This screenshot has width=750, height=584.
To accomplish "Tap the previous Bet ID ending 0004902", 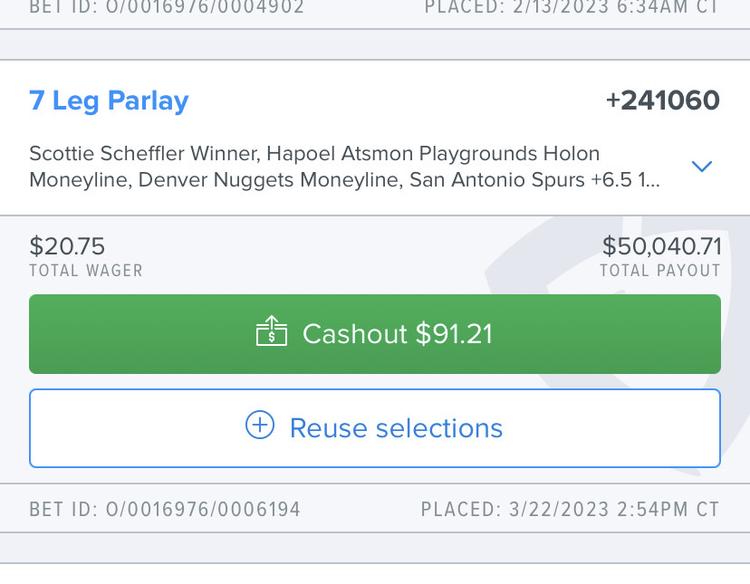I will coord(166,7).
